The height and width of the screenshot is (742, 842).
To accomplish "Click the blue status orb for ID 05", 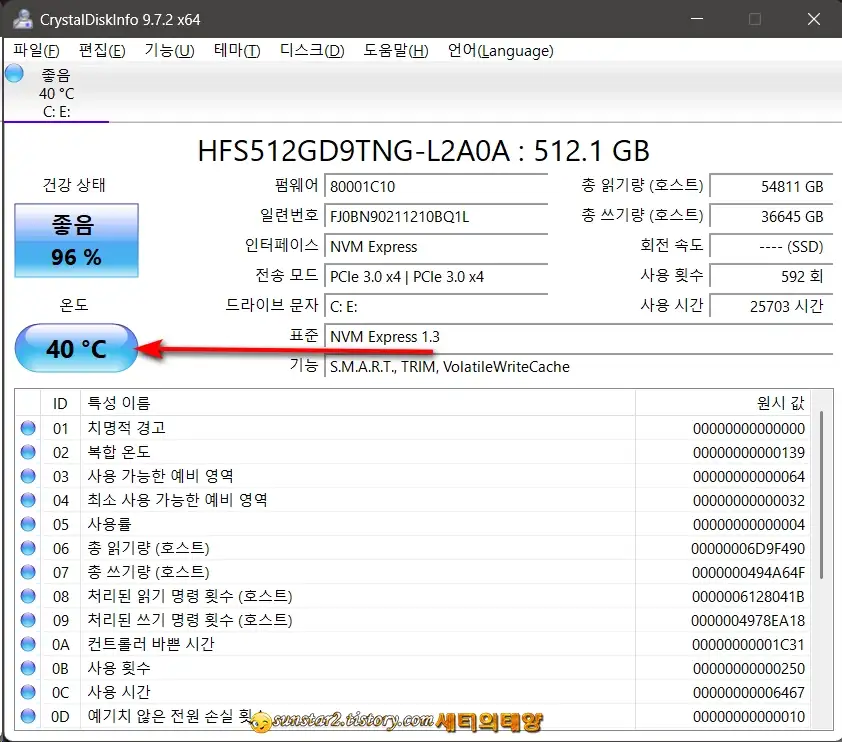I will [28, 524].
